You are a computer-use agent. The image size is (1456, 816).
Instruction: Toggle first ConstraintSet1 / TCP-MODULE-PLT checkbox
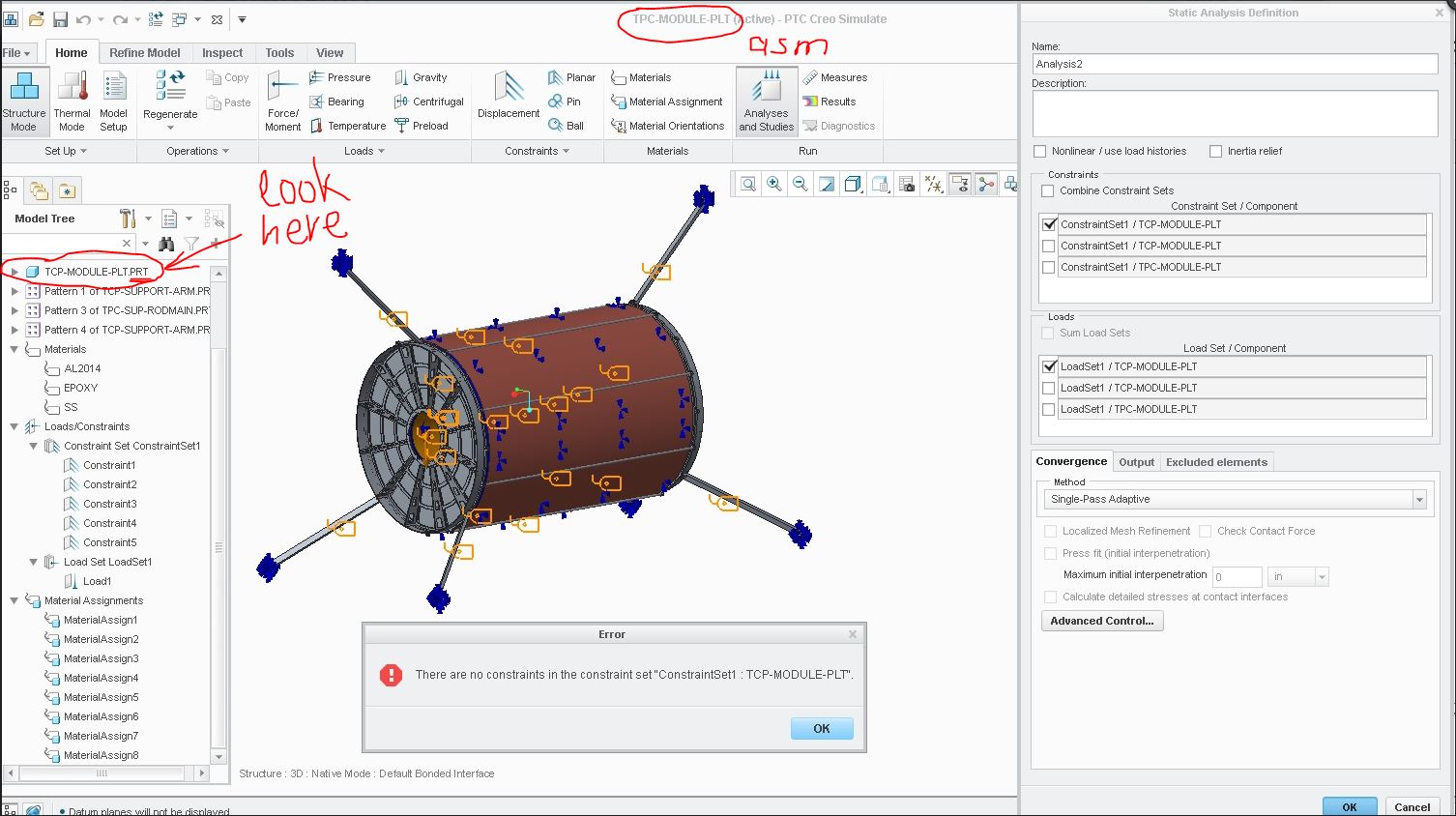pos(1049,224)
